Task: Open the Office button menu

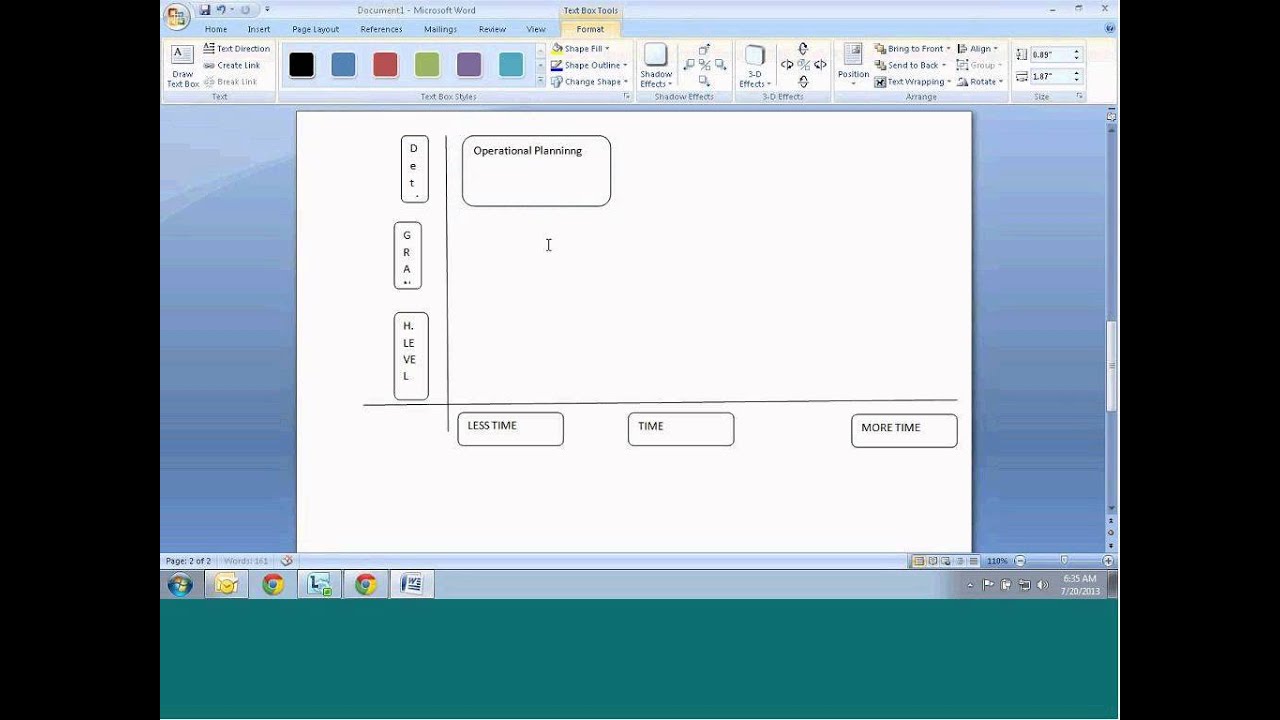Action: click(x=177, y=16)
